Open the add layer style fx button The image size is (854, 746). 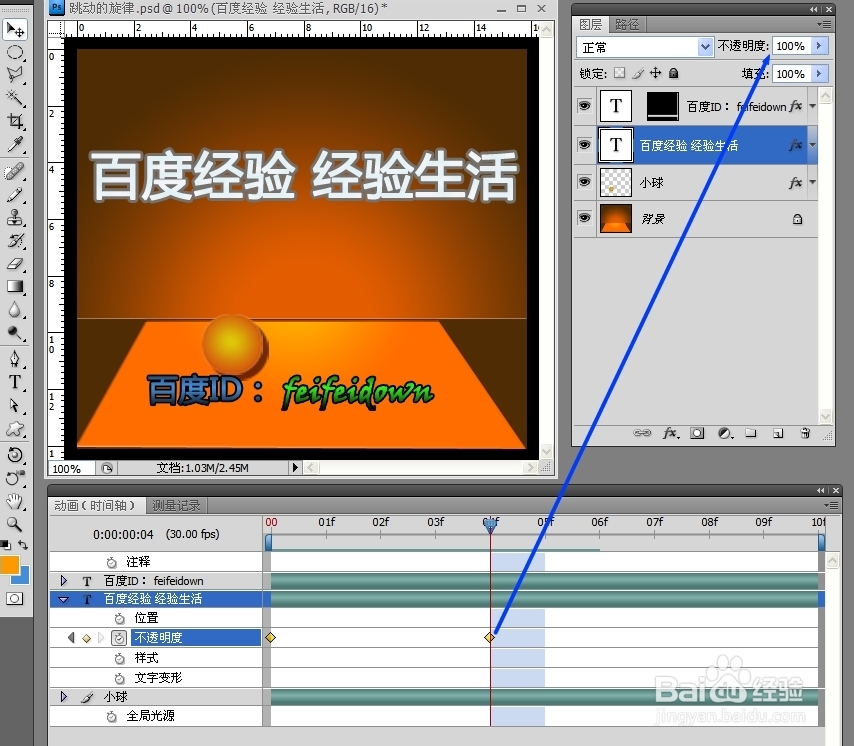(x=670, y=433)
